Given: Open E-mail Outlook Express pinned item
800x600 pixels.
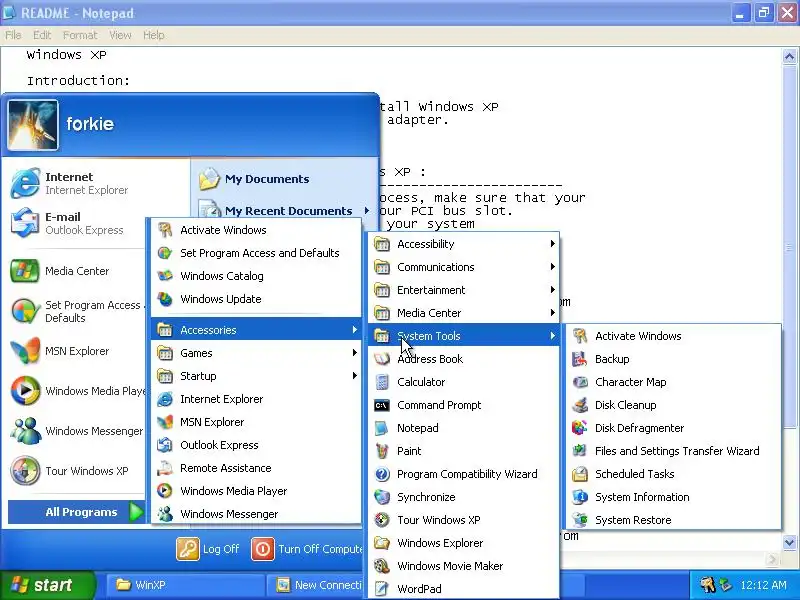Looking at the screenshot, I should [77, 223].
